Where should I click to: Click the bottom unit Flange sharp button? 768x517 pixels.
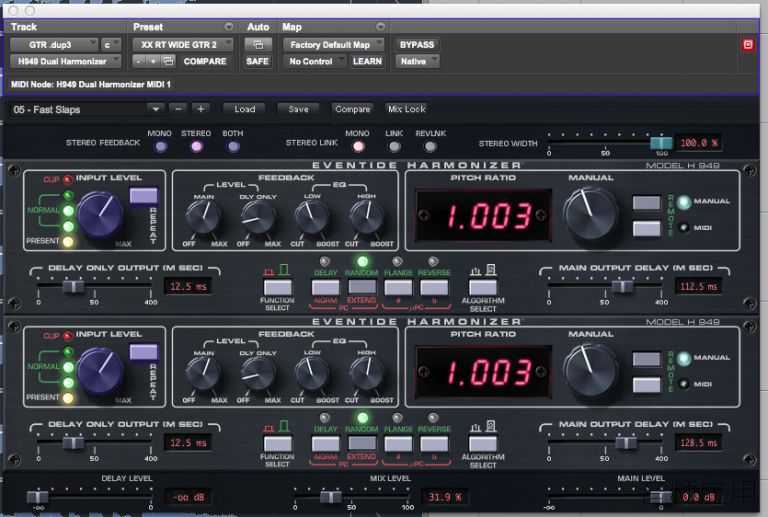tap(398, 444)
